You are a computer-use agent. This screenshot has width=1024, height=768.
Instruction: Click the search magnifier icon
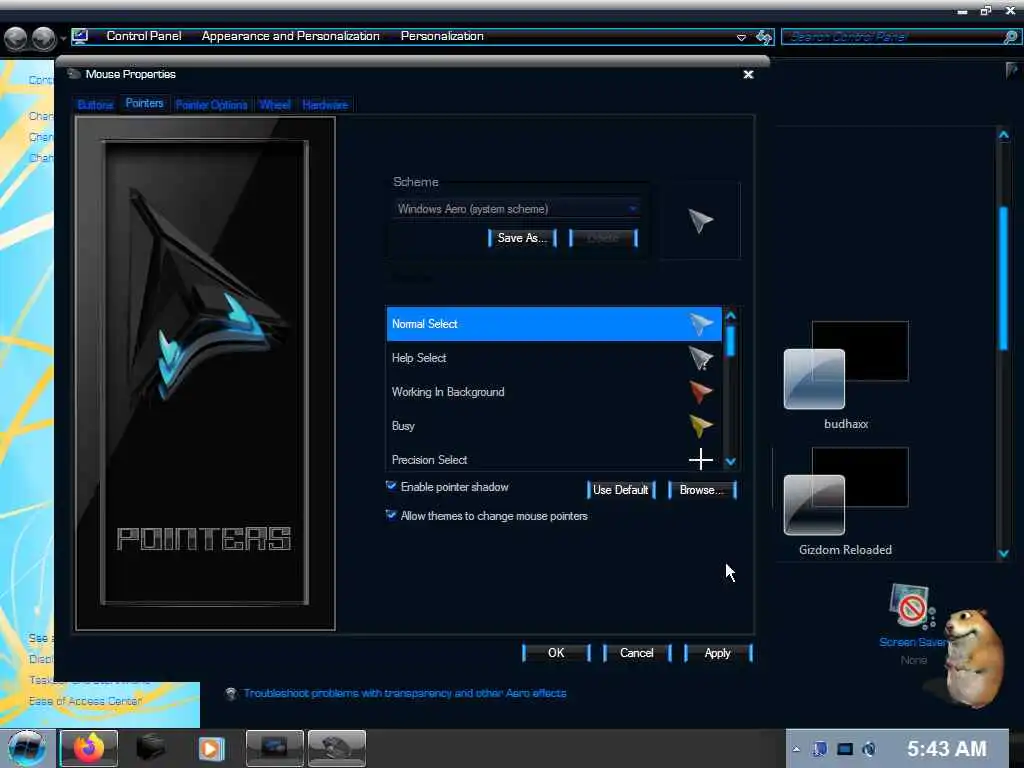coord(1011,37)
